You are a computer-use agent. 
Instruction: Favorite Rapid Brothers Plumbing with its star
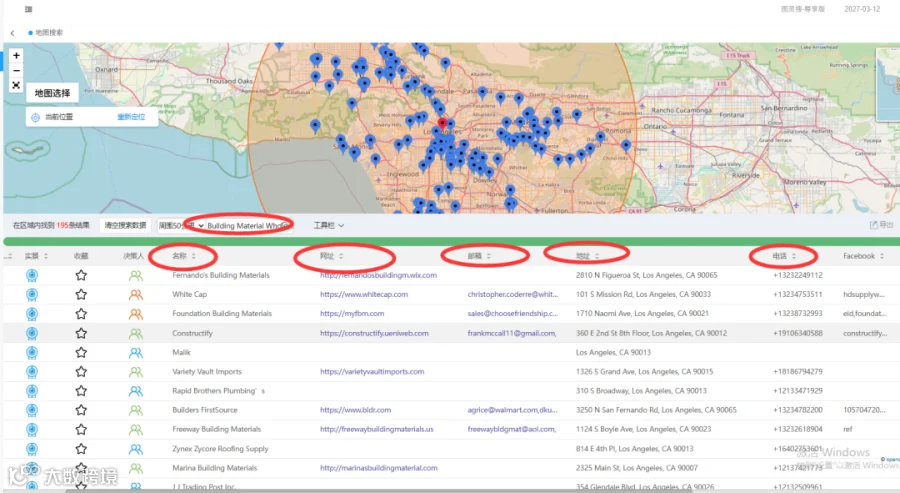point(81,391)
